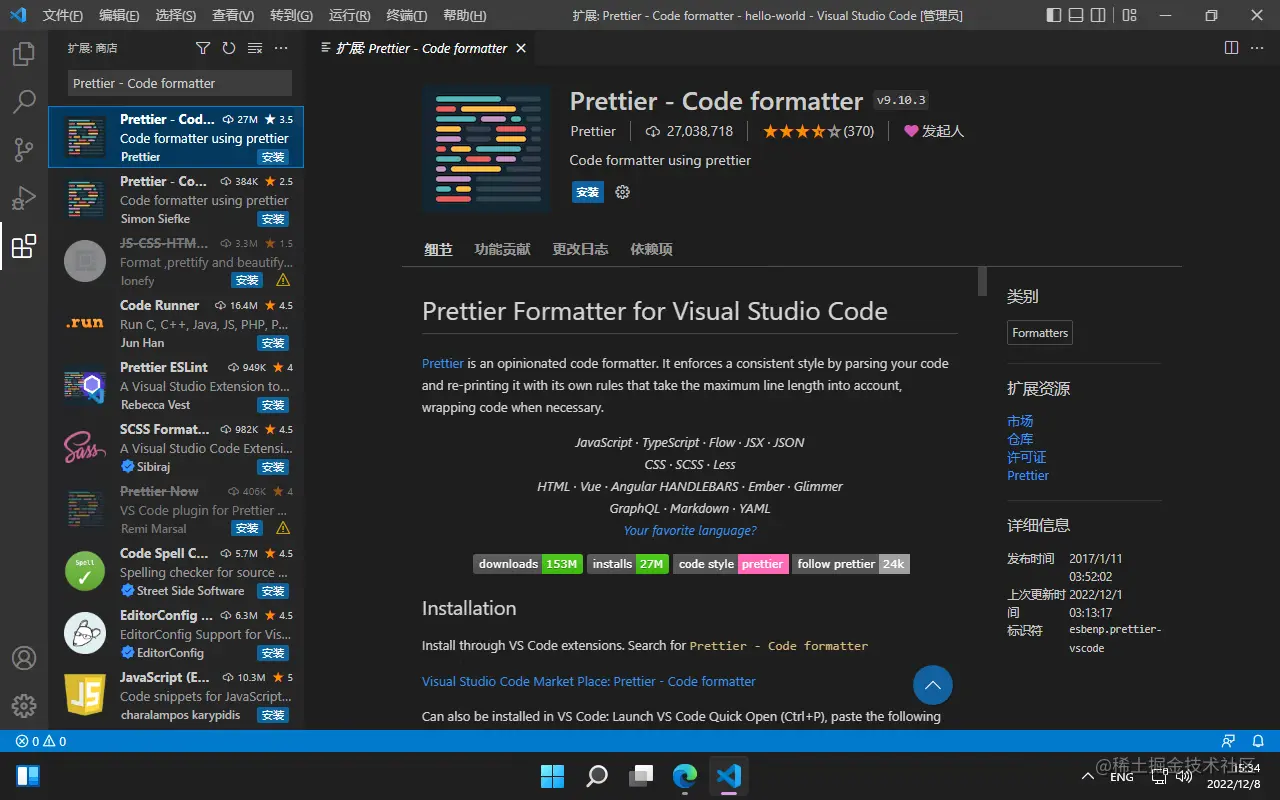The width and height of the screenshot is (1280, 800).
Task: Open the Source Control view
Action: point(24,149)
